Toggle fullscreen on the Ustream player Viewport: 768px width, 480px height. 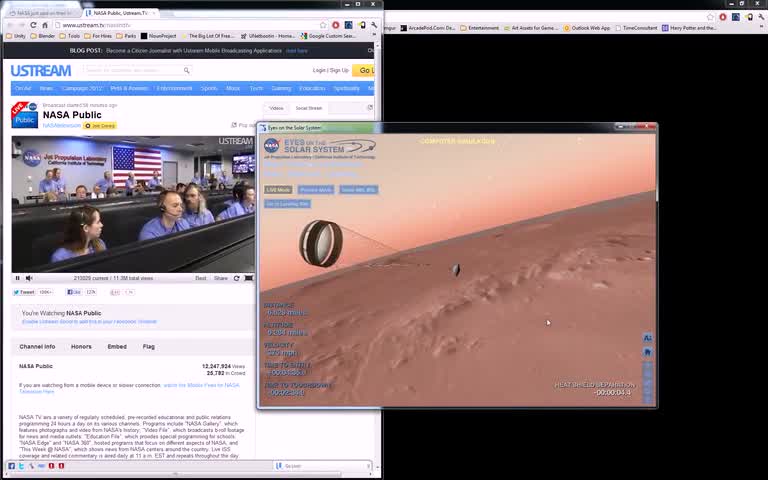249,278
